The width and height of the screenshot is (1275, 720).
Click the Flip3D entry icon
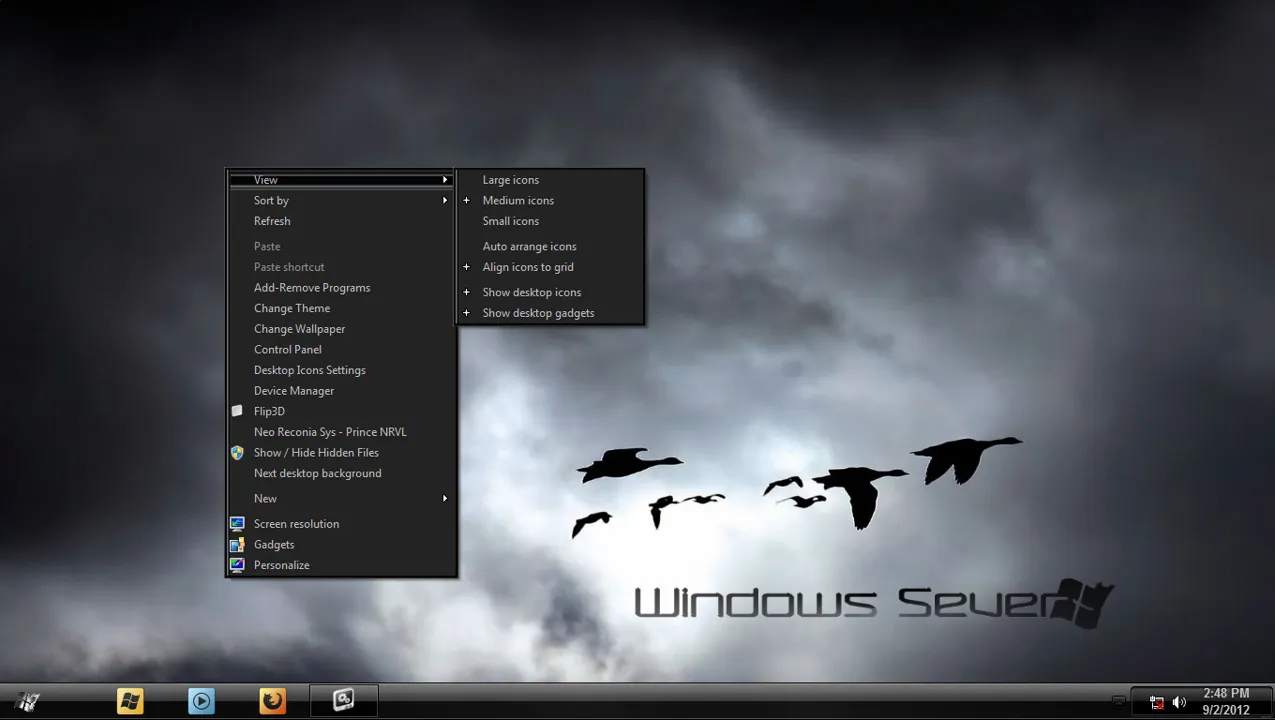237,411
